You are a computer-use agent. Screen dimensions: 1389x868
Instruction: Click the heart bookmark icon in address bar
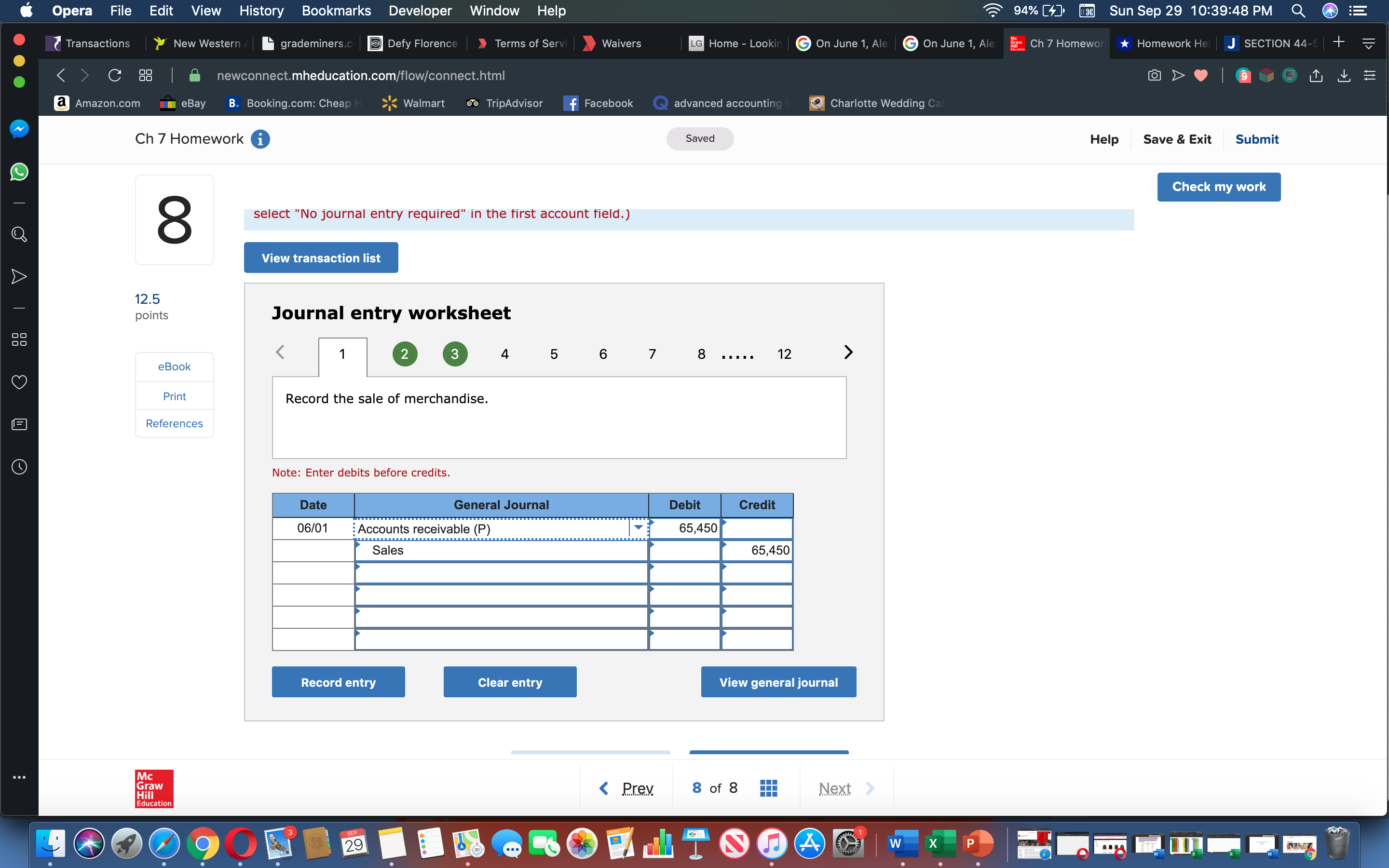point(1201,75)
